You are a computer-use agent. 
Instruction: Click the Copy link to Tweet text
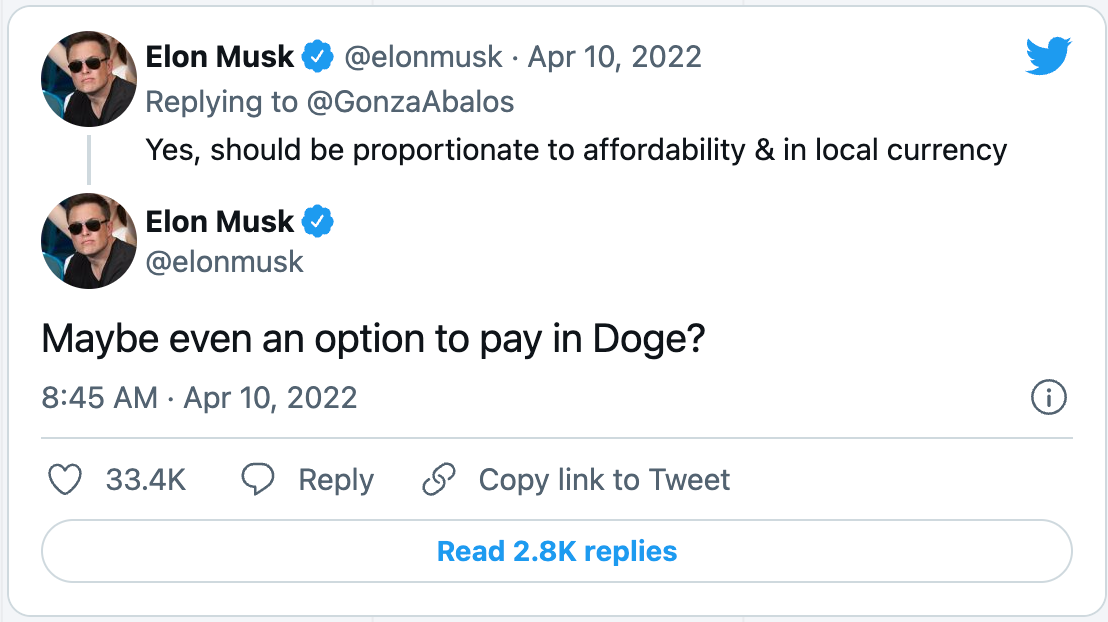(604, 480)
